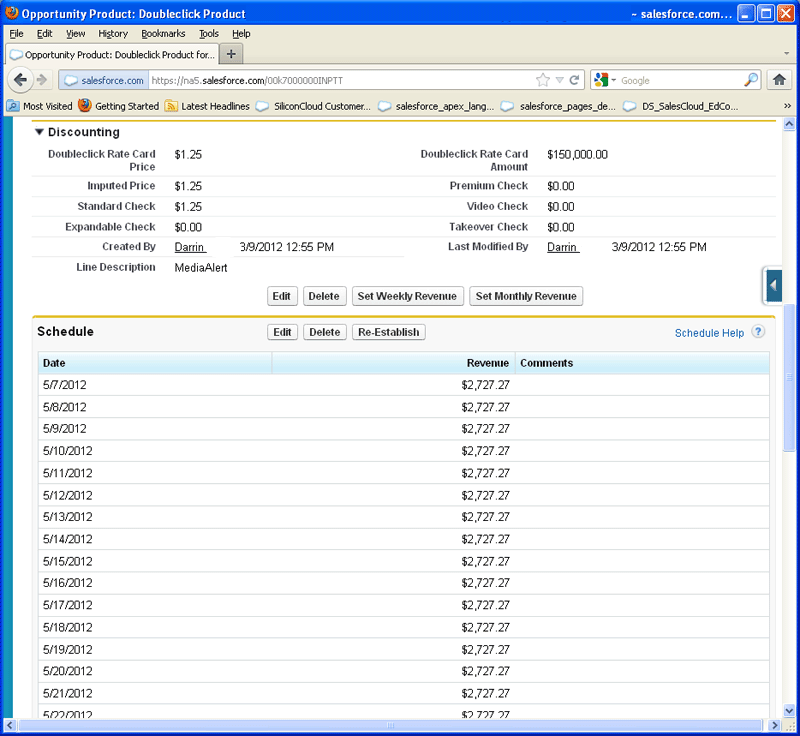800x736 pixels.
Task: Click the forward navigation arrow
Action: tap(42, 81)
